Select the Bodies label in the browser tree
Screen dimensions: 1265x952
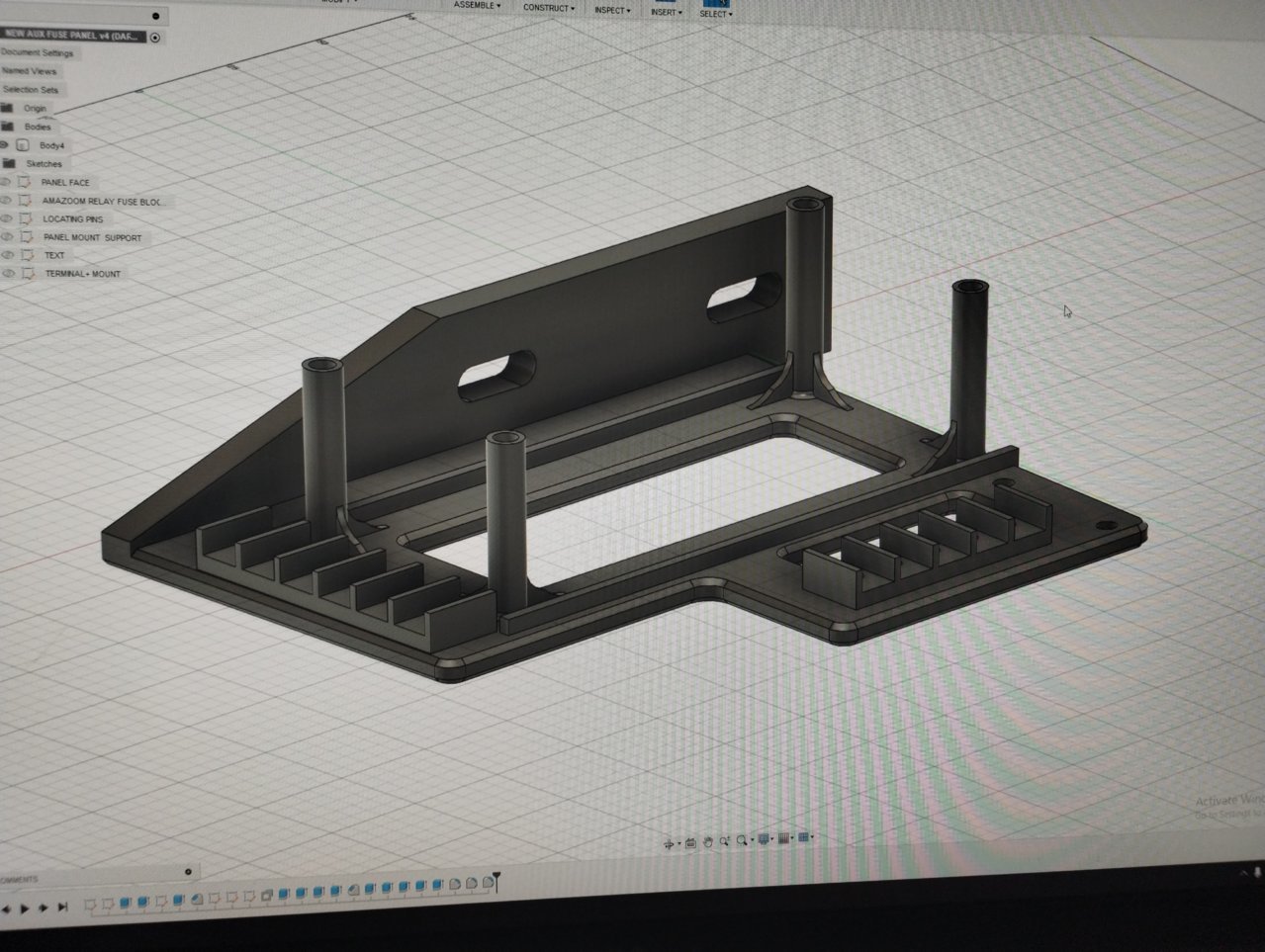(x=38, y=127)
